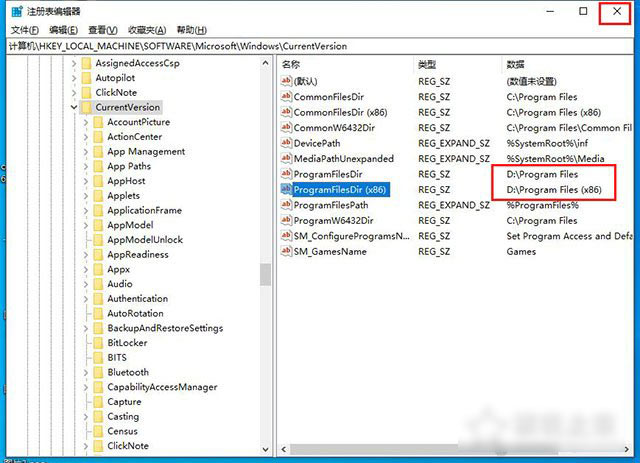This screenshot has height=463, width=640.
Task: Click the AssignedAccessCsp folder icon
Action: point(87,63)
